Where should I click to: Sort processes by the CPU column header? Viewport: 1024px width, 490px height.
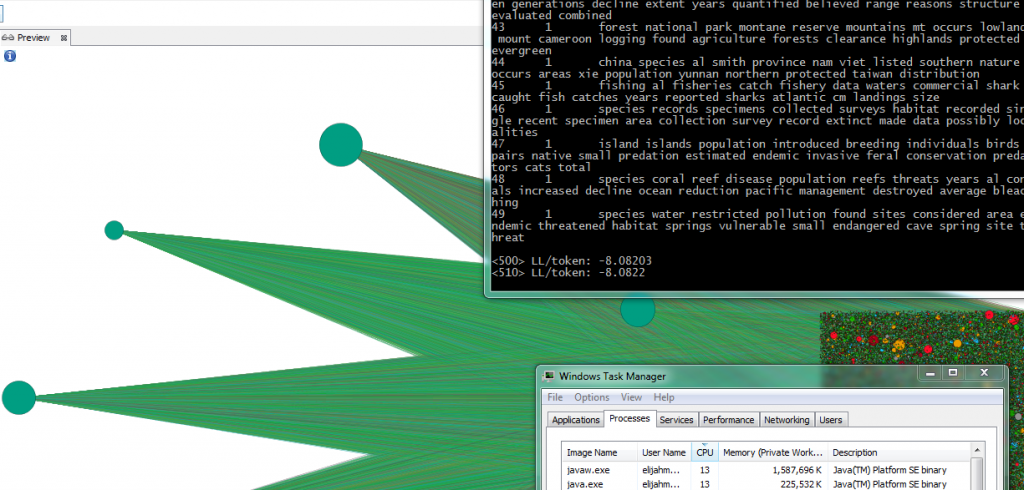705,452
